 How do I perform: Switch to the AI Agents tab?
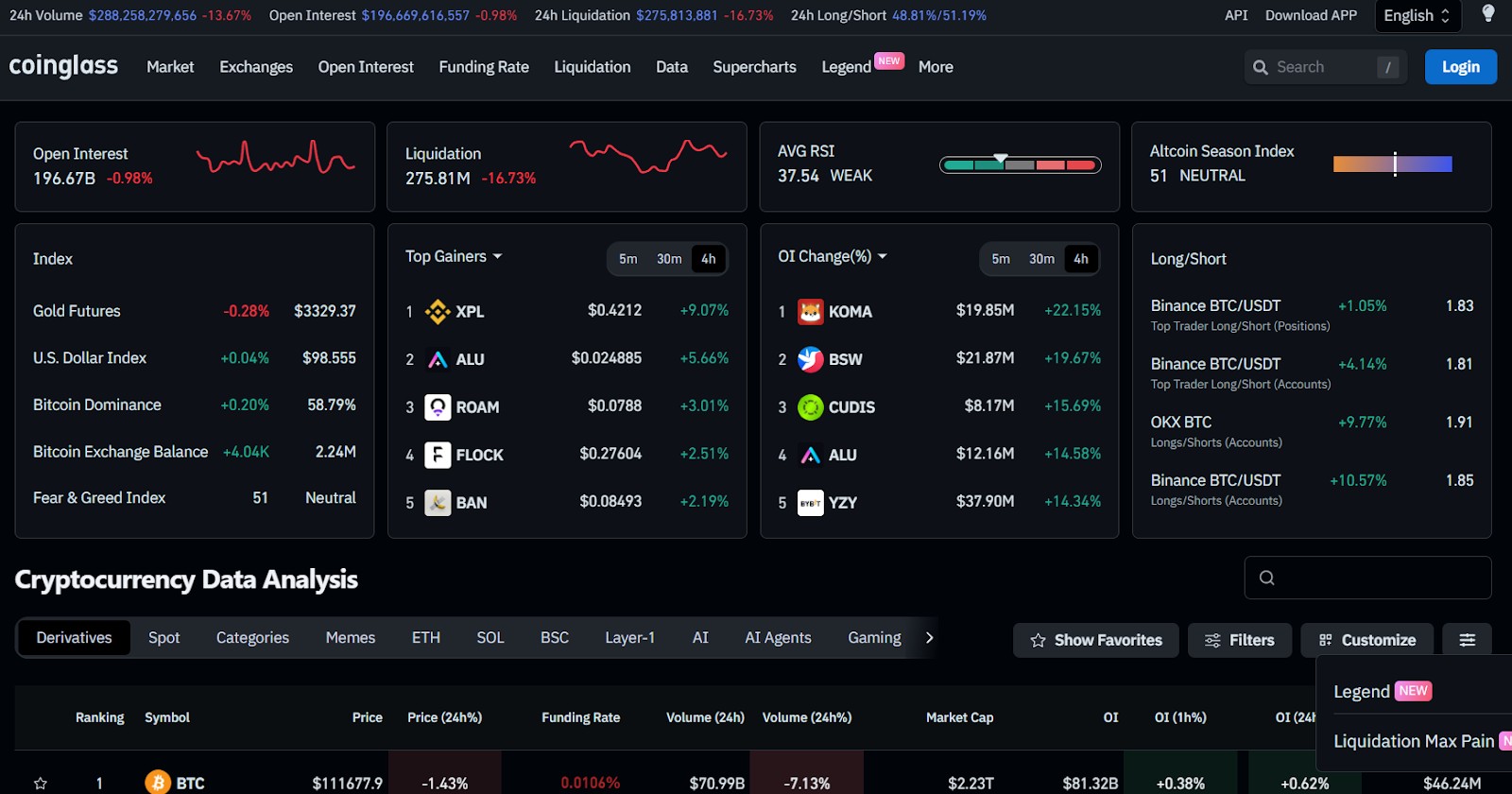click(x=778, y=638)
